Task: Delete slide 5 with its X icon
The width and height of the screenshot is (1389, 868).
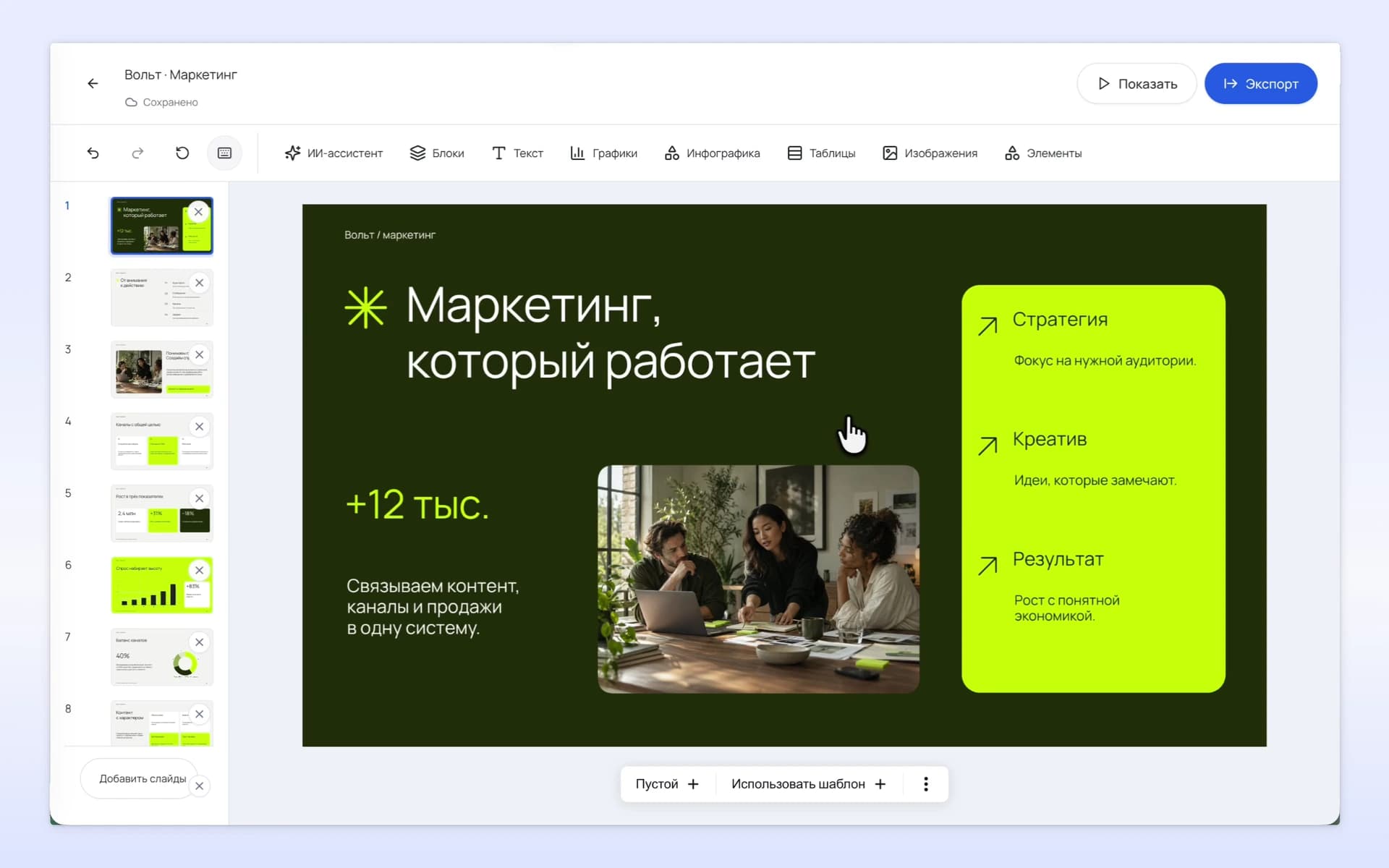Action: click(x=200, y=498)
